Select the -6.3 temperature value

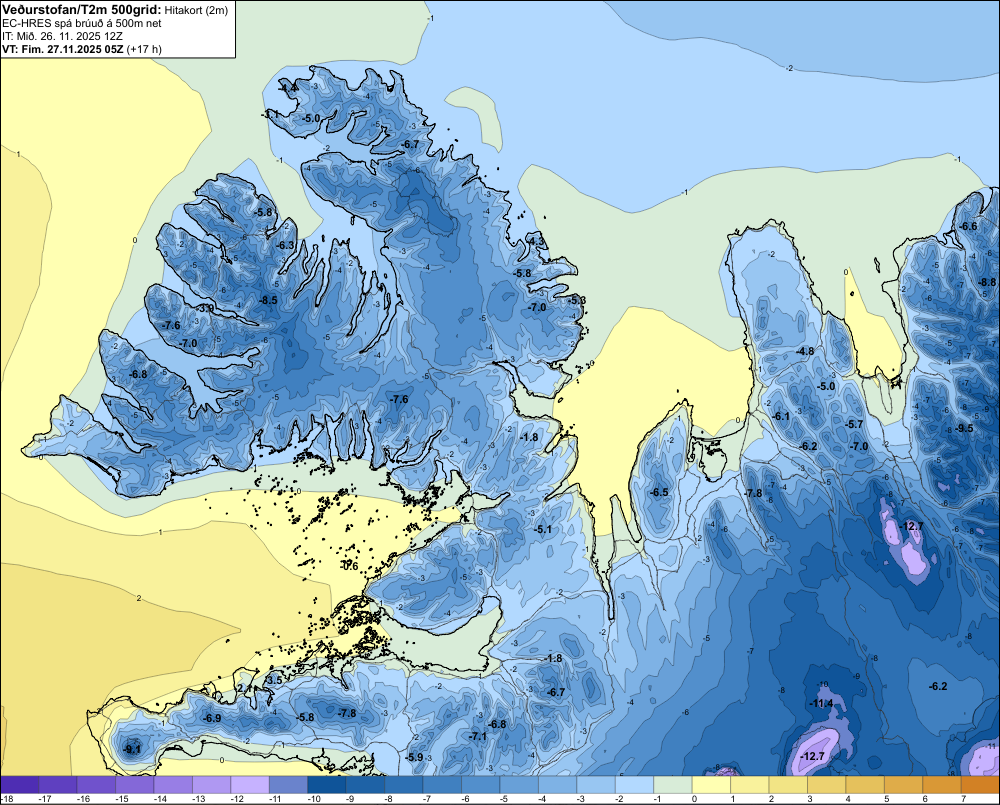pos(285,245)
